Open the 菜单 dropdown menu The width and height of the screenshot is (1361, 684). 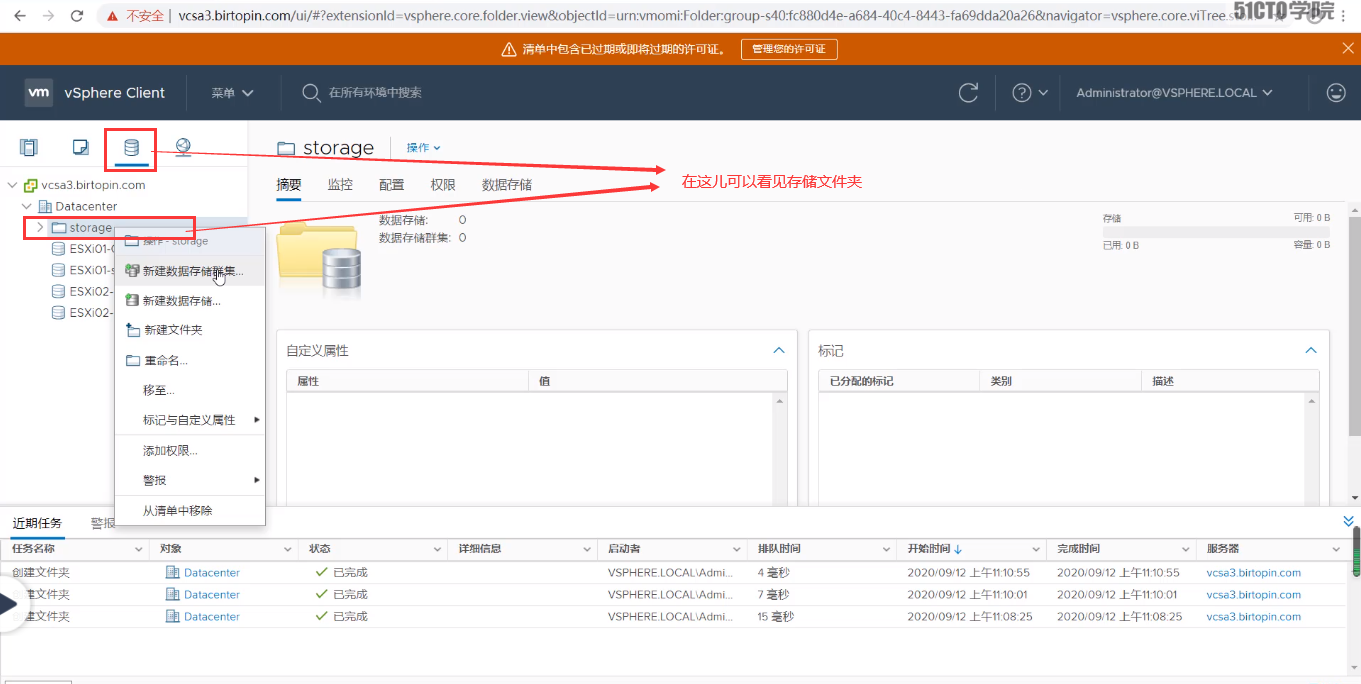[232, 93]
